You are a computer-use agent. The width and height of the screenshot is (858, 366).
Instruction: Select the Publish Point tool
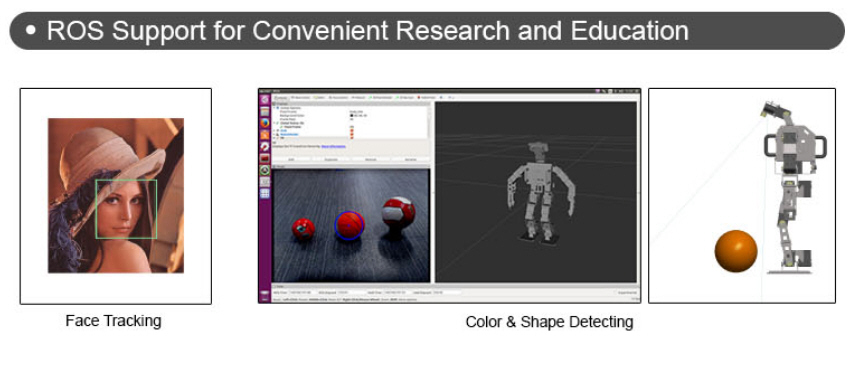(426, 97)
